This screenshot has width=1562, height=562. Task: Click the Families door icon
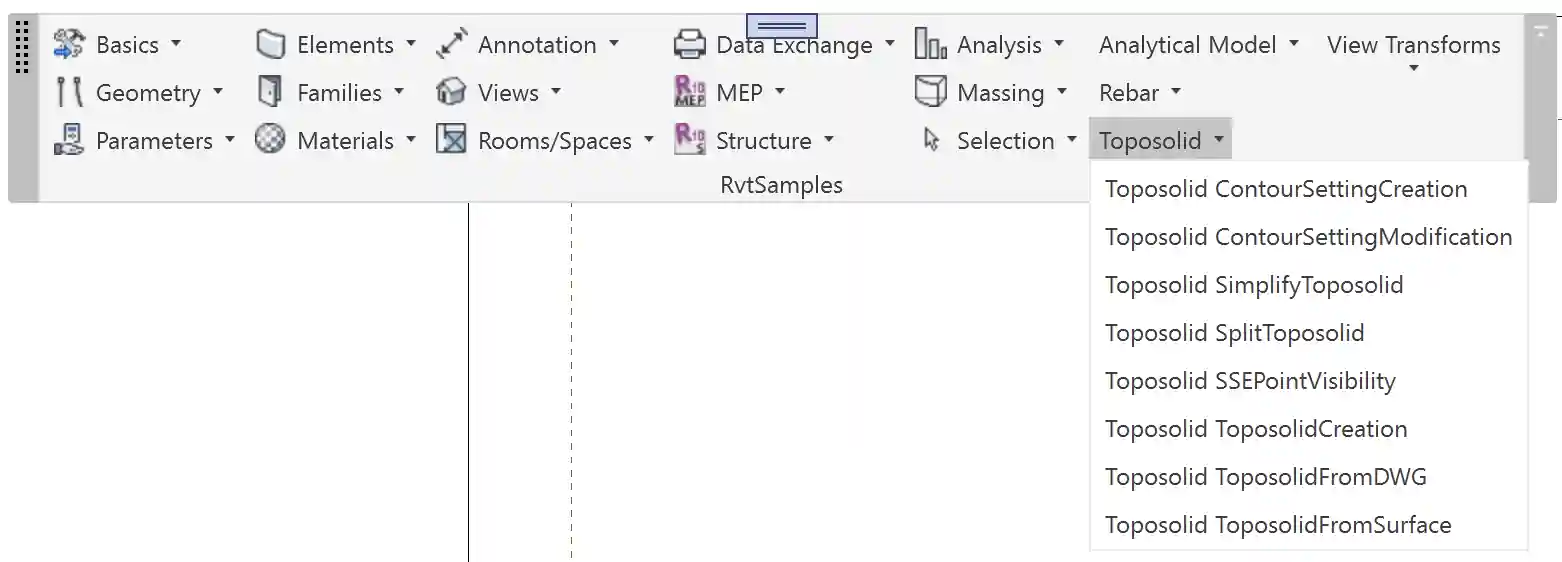pos(270,93)
